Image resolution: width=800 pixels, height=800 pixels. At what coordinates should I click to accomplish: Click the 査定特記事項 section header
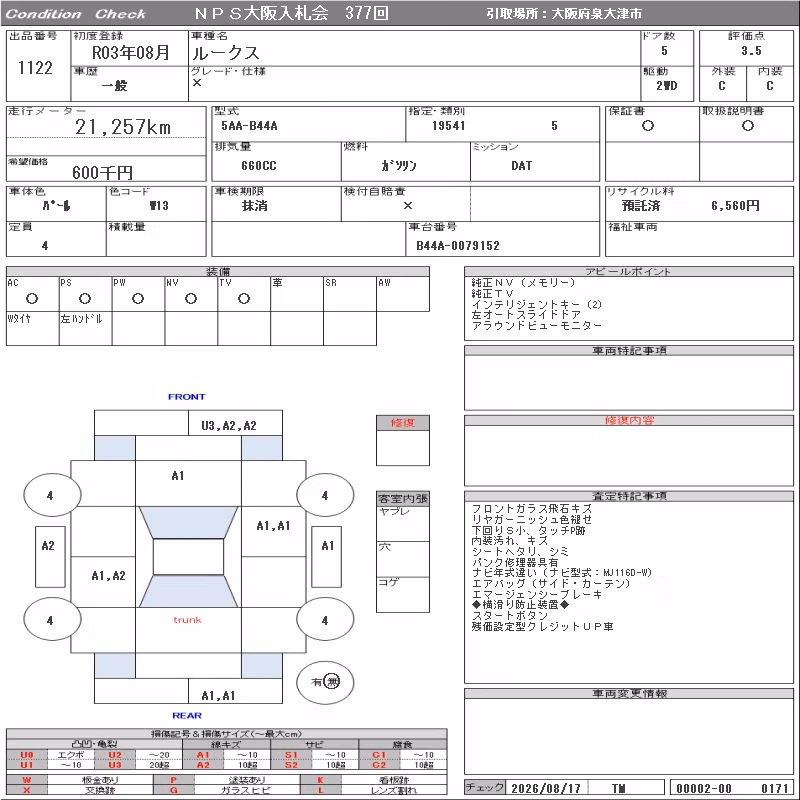pos(629,496)
